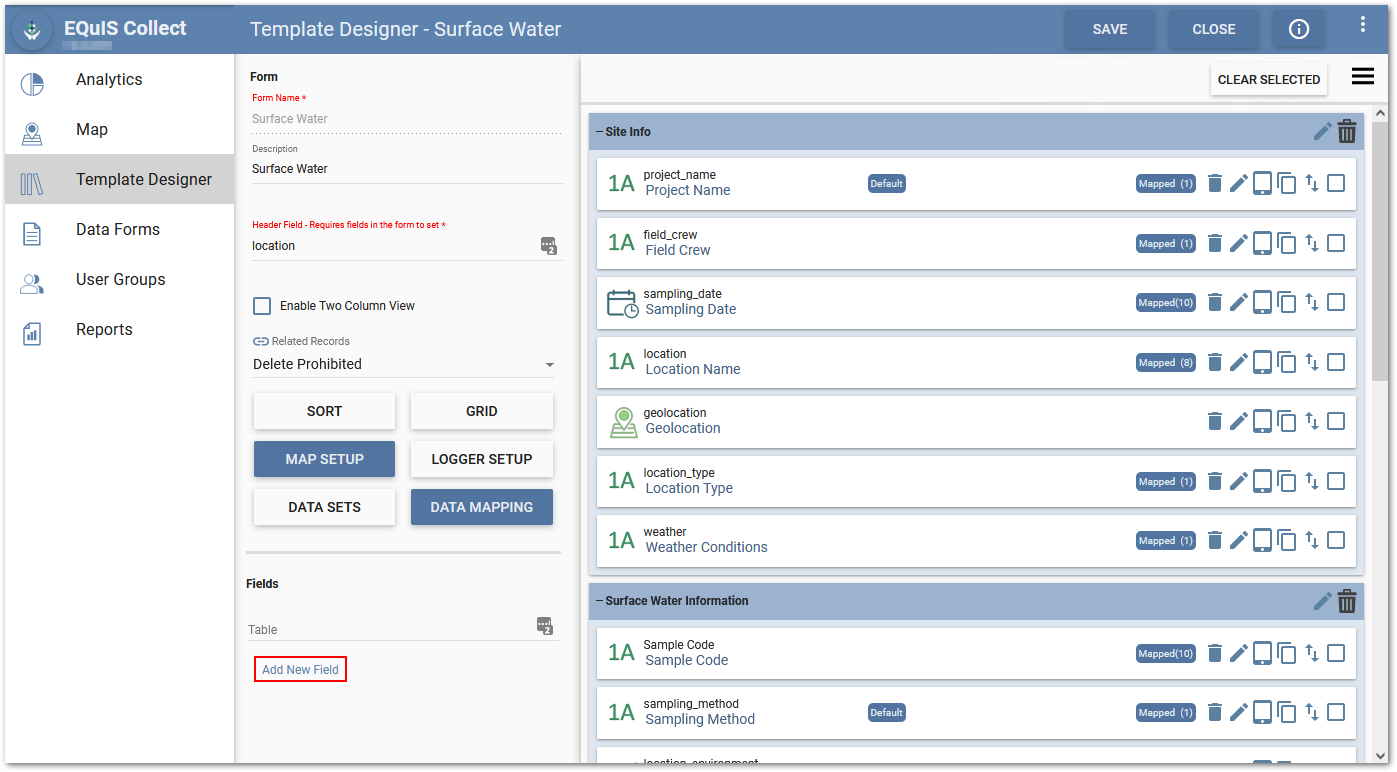Click the Add New Field link
The image size is (1397, 772).
pyautogui.click(x=300, y=669)
